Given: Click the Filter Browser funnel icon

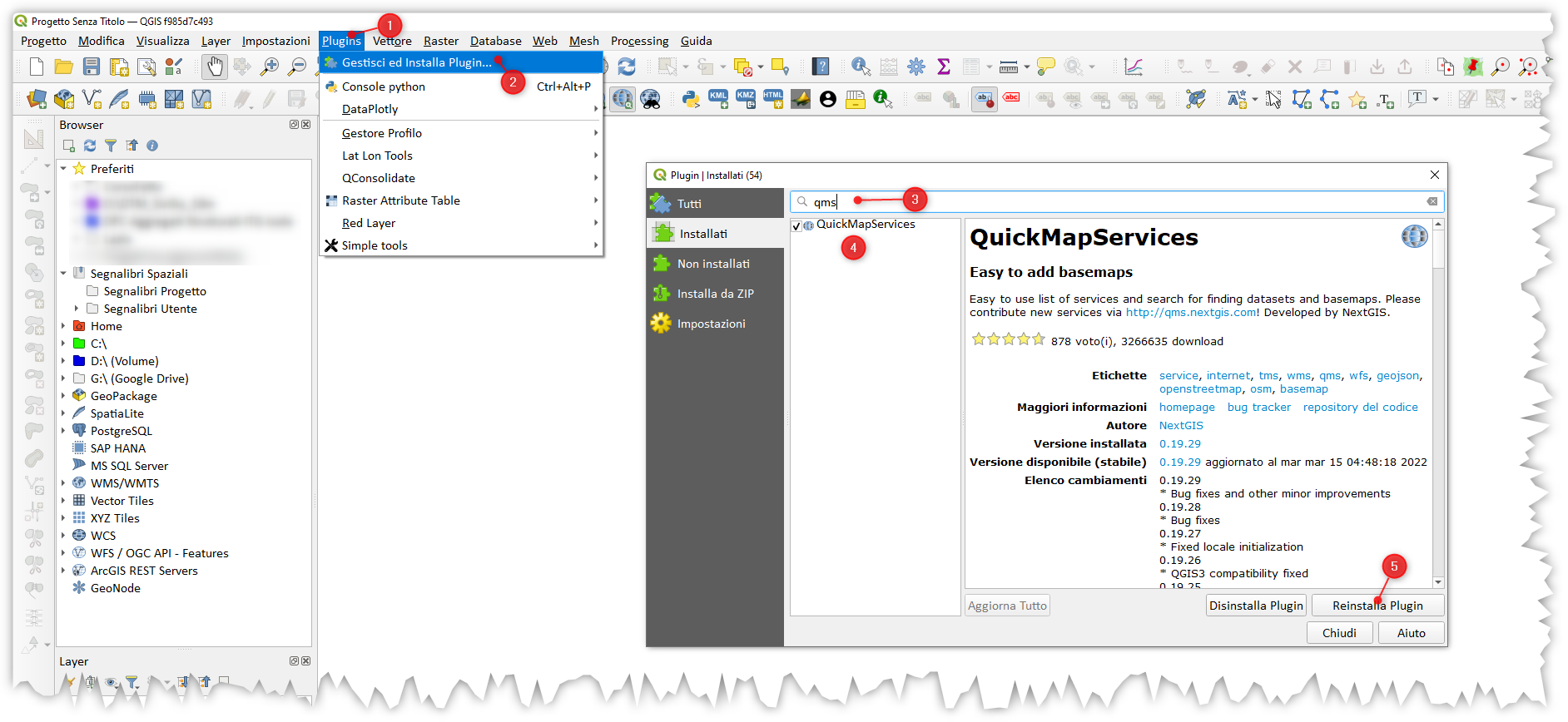Looking at the screenshot, I should coord(111,146).
